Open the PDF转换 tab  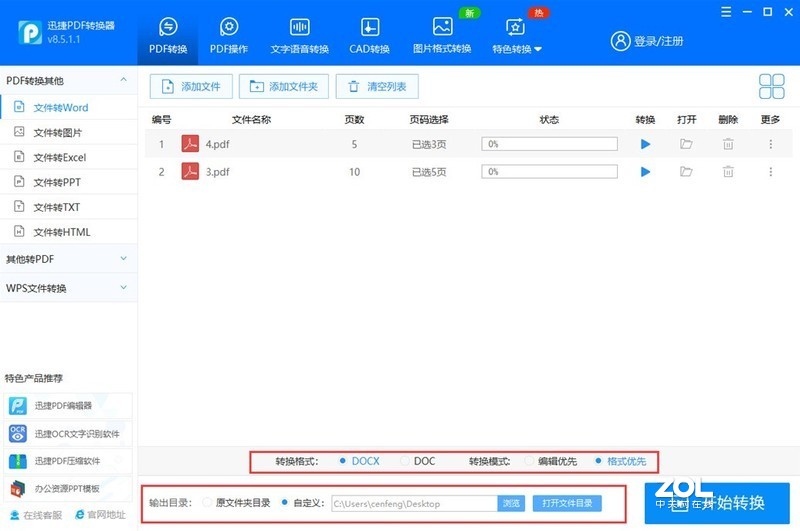[168, 35]
